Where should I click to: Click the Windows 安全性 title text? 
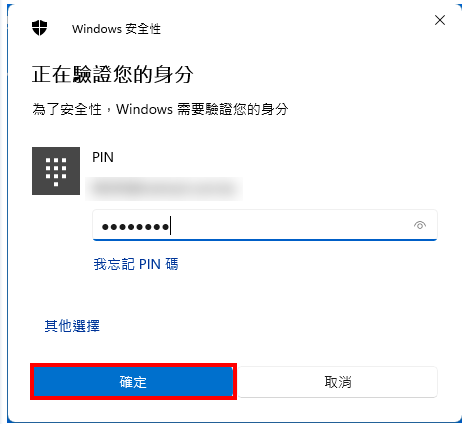click(x=116, y=29)
